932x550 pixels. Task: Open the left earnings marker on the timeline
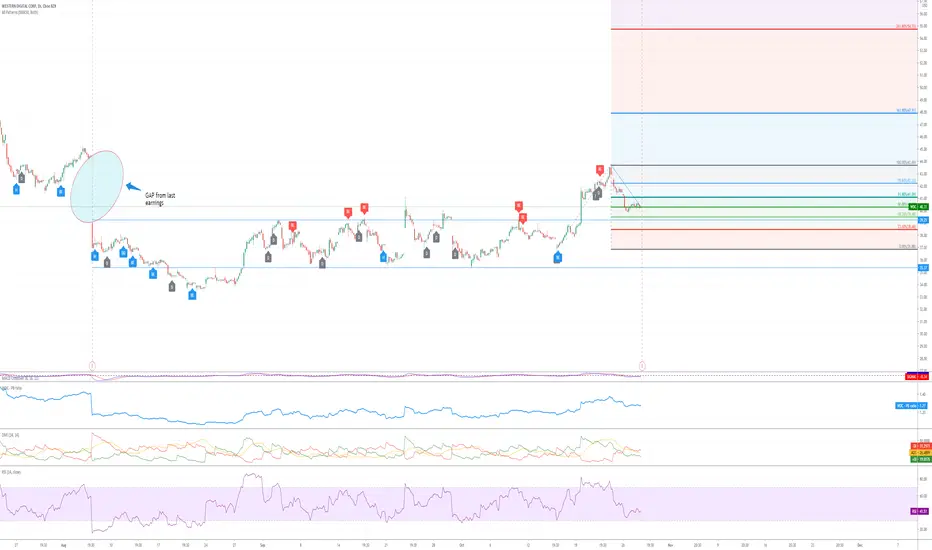(92, 366)
